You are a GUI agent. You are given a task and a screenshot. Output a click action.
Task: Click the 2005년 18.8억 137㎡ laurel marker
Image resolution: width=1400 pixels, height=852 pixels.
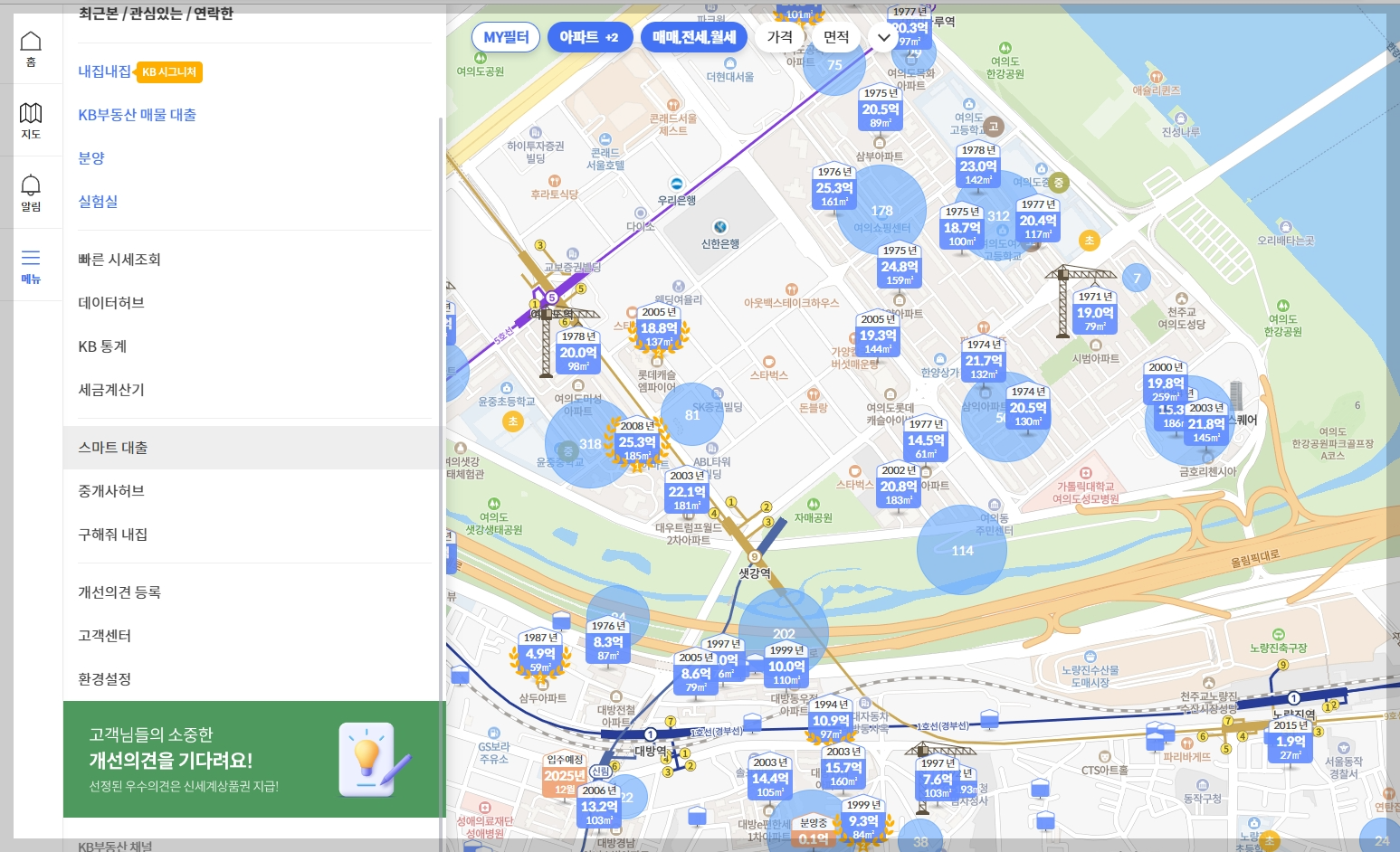[659, 327]
